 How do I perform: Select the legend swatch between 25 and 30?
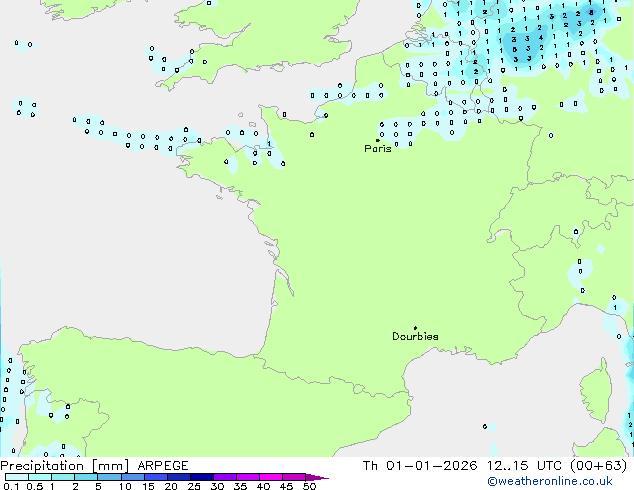pyautogui.click(x=202, y=477)
